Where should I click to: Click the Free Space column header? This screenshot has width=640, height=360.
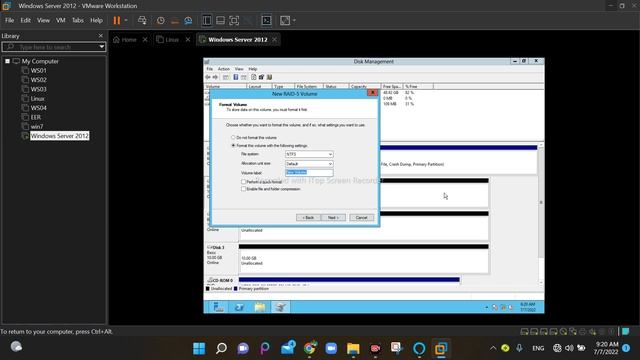392,87
